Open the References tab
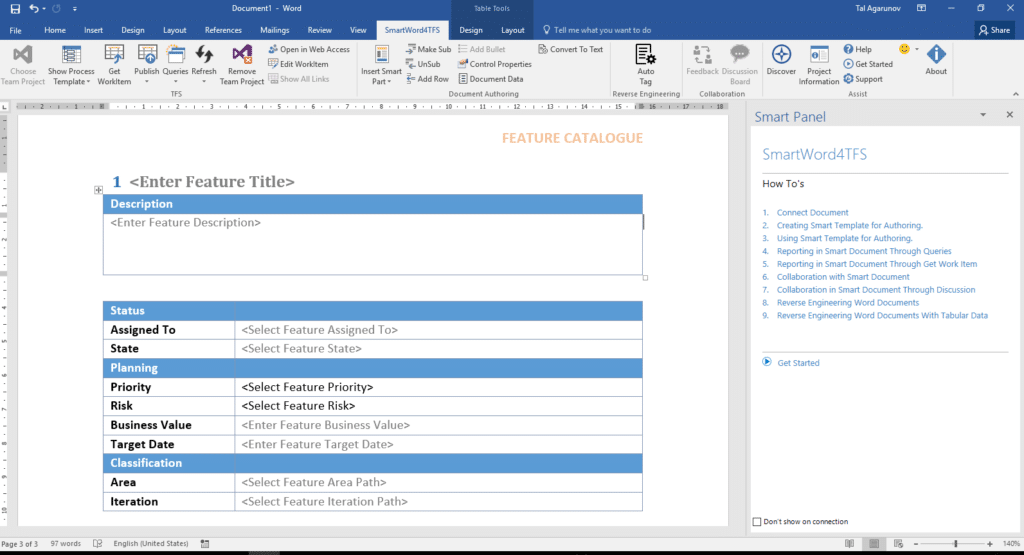 tap(223, 30)
